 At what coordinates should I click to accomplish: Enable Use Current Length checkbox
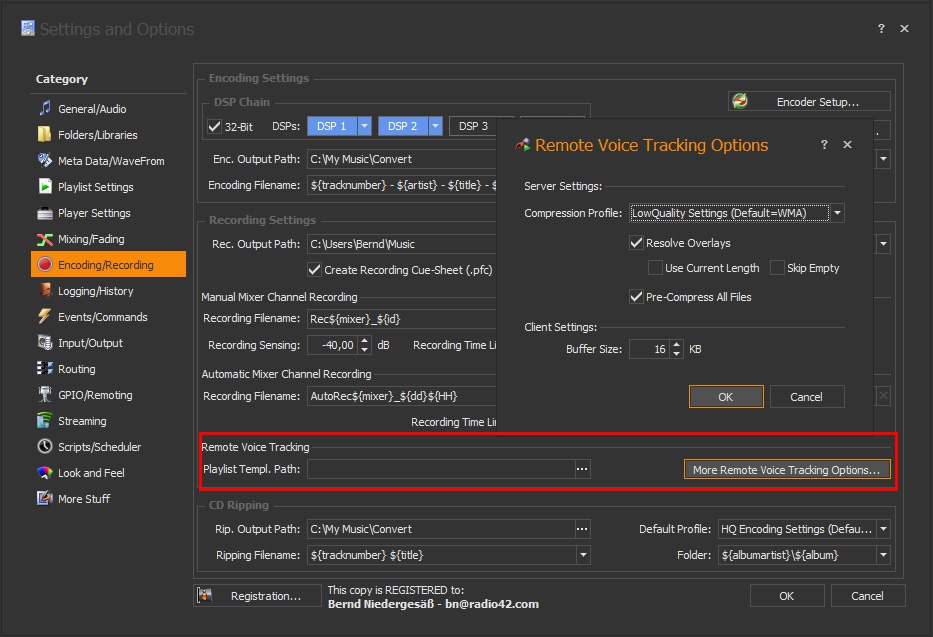(655, 268)
